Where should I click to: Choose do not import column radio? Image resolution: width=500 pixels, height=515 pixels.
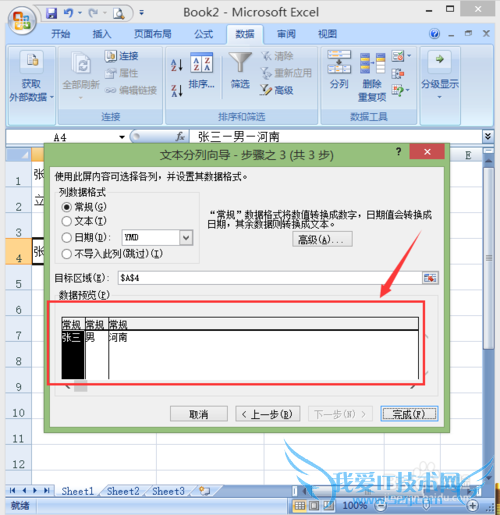click(67, 254)
